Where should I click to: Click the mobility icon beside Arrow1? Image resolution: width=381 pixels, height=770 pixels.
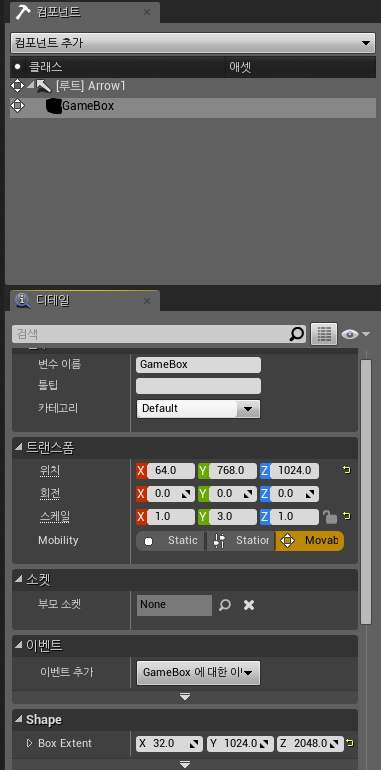17,86
